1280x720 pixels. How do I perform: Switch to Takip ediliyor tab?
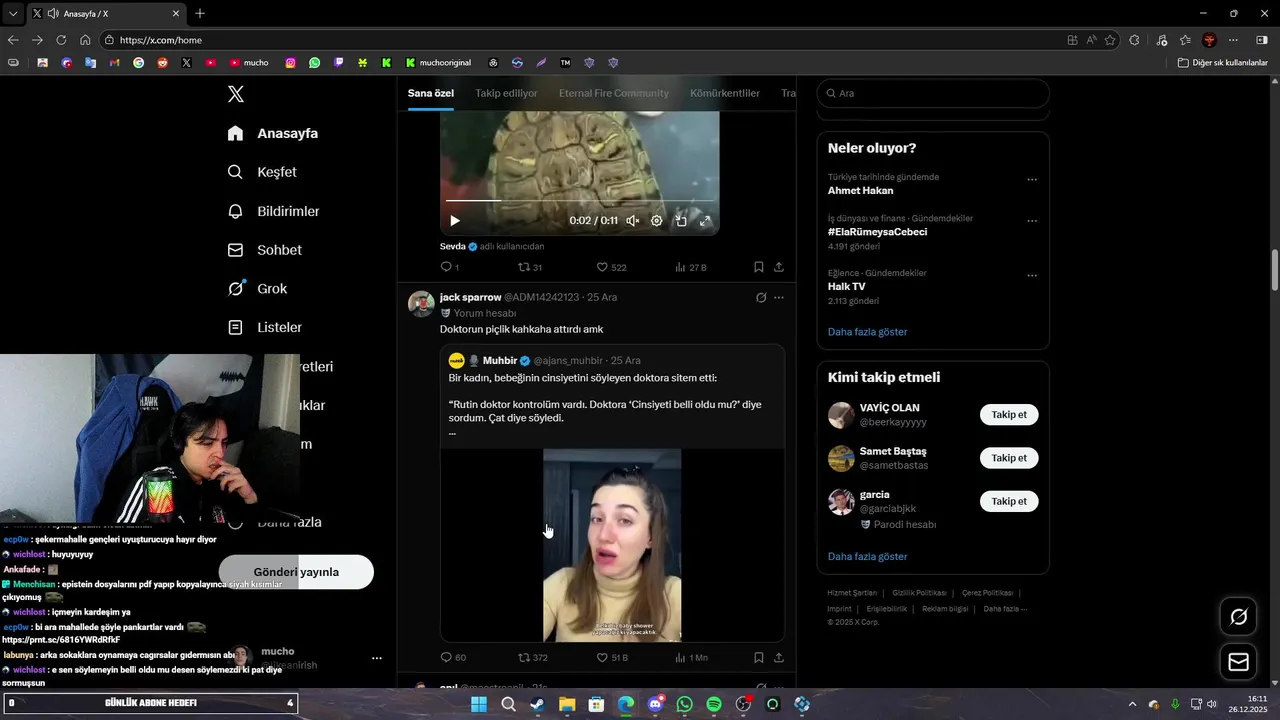pyautogui.click(x=506, y=93)
